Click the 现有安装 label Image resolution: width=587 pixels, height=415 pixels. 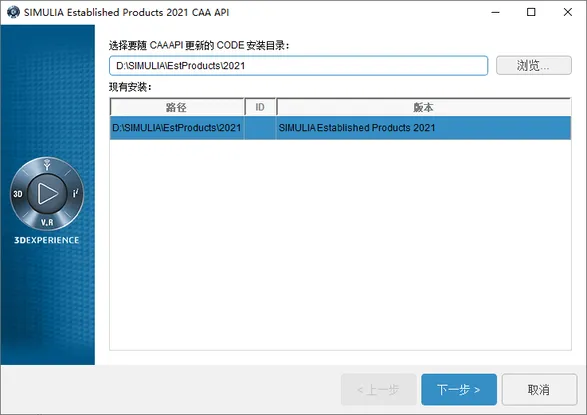pos(130,87)
